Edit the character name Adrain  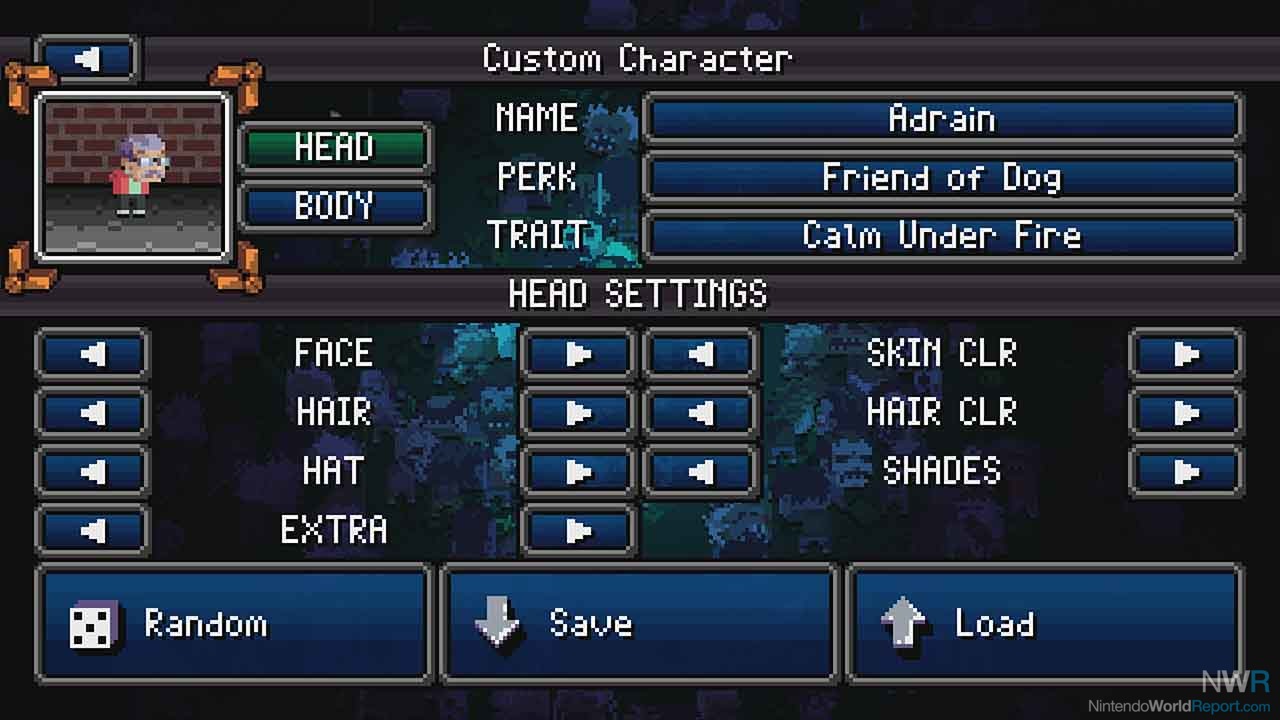tap(942, 118)
